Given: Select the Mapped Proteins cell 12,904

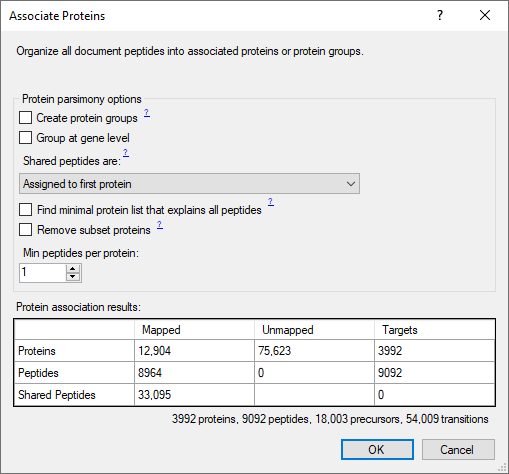Looking at the screenshot, I should [194, 351].
